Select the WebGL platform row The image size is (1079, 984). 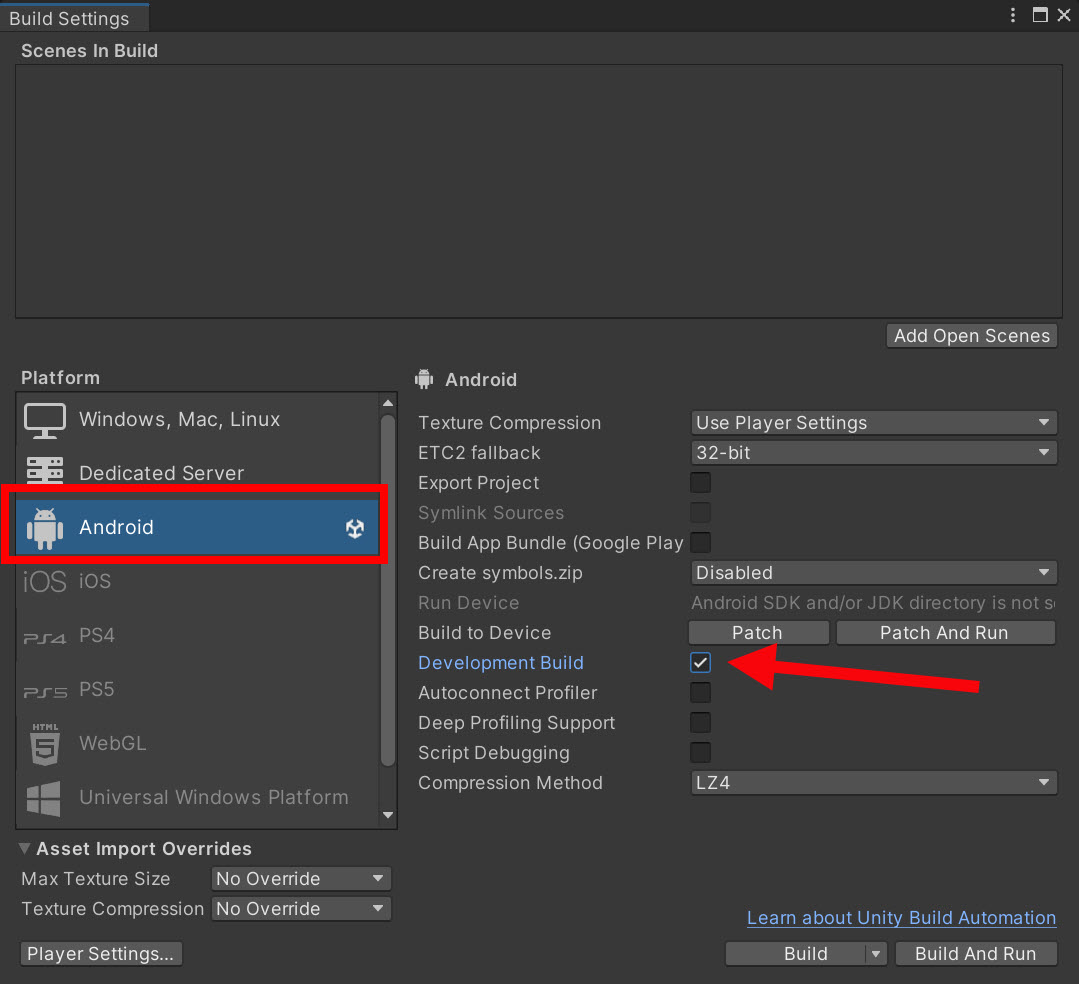(x=197, y=743)
